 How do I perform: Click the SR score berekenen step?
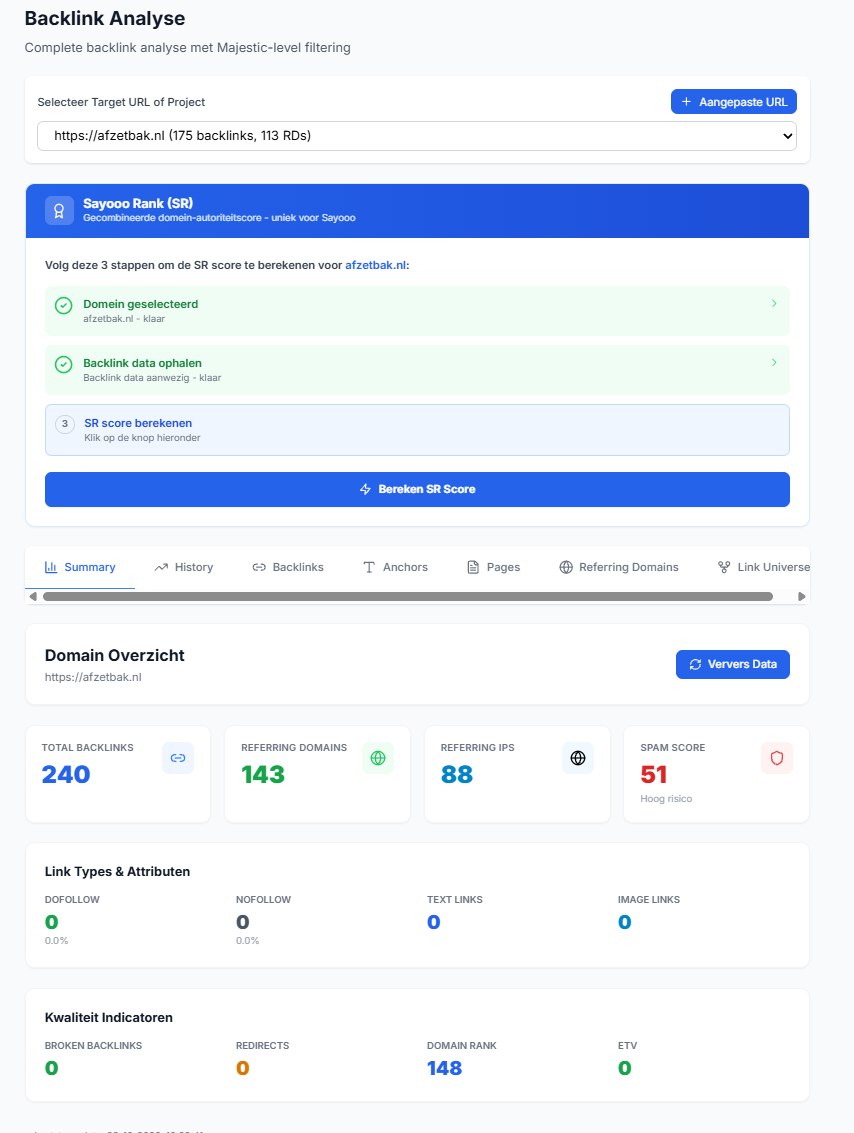click(417, 430)
